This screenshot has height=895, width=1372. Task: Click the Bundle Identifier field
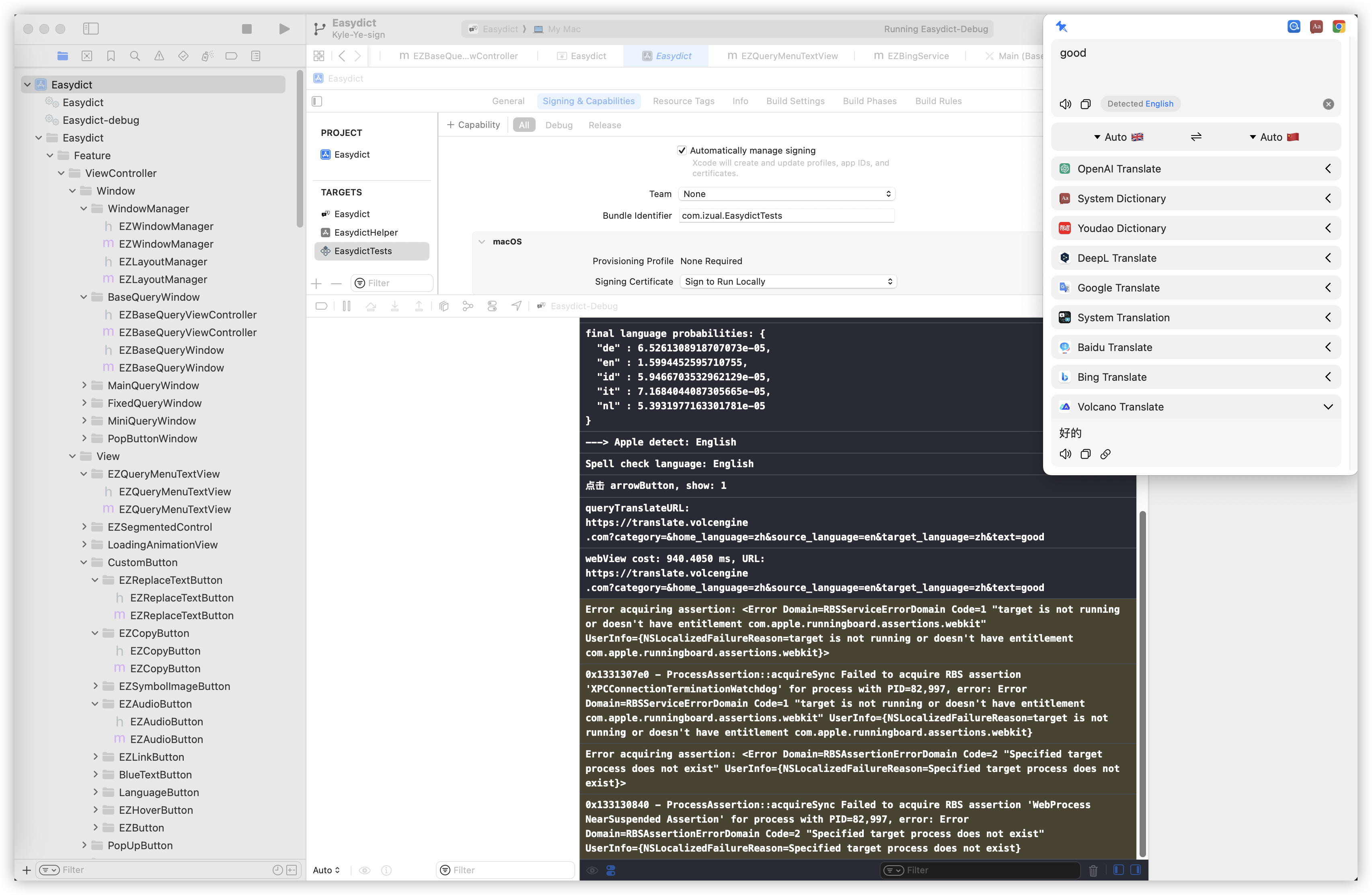786,216
